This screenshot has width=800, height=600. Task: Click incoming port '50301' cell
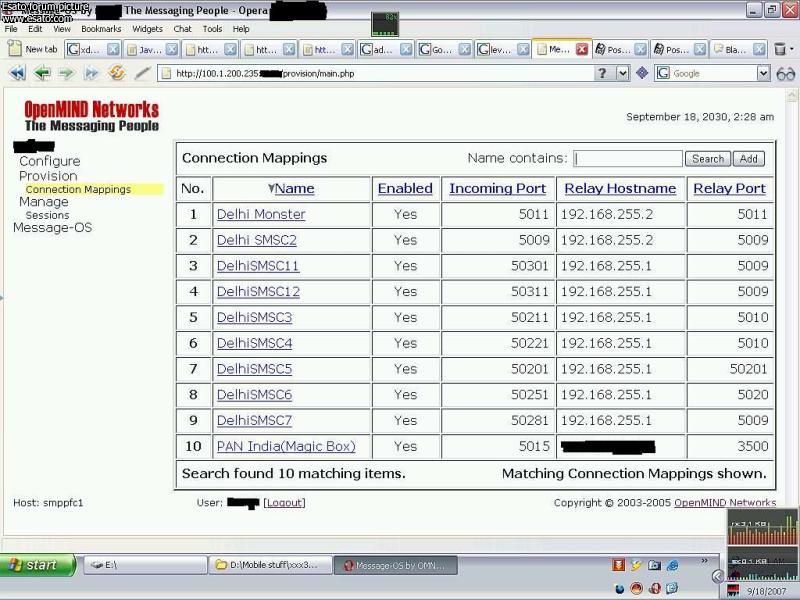point(498,266)
